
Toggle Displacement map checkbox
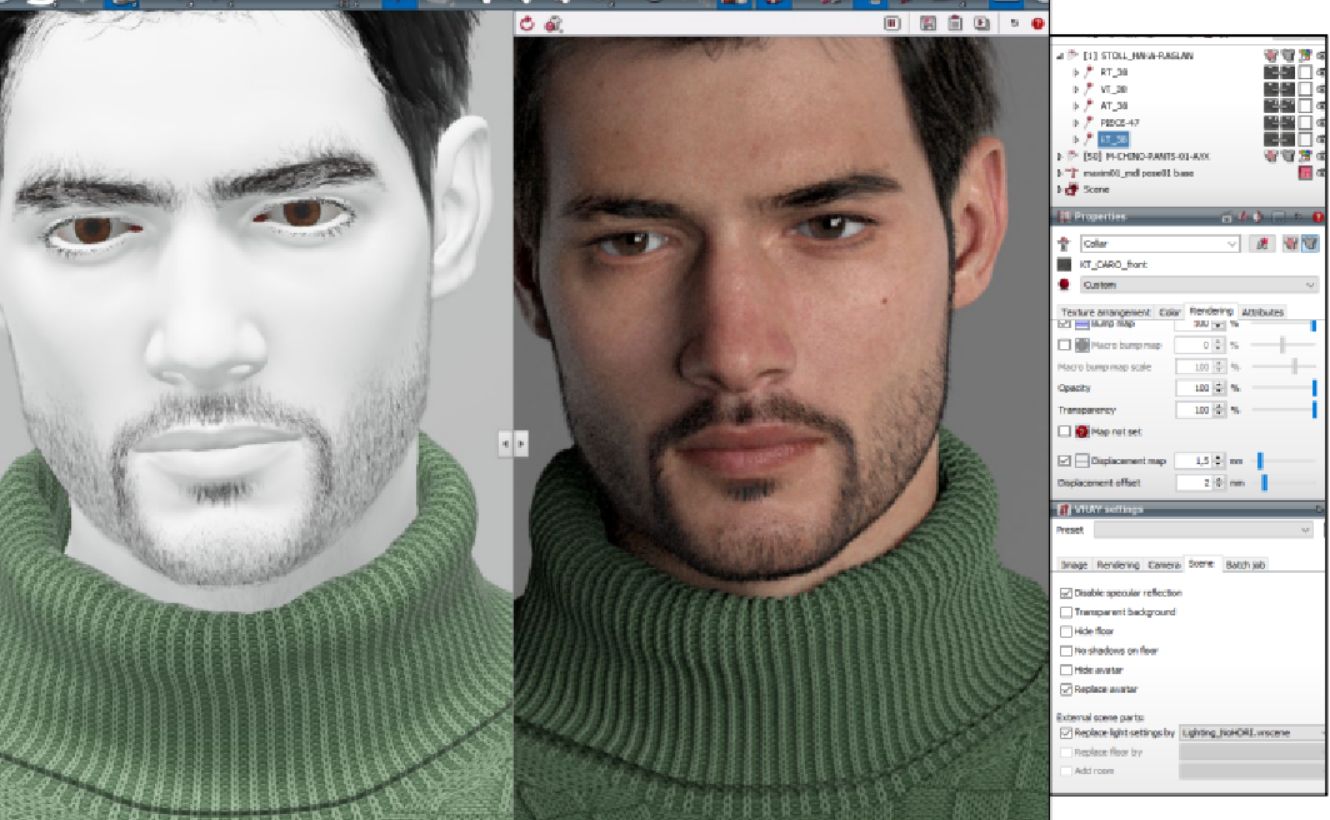coord(1065,461)
